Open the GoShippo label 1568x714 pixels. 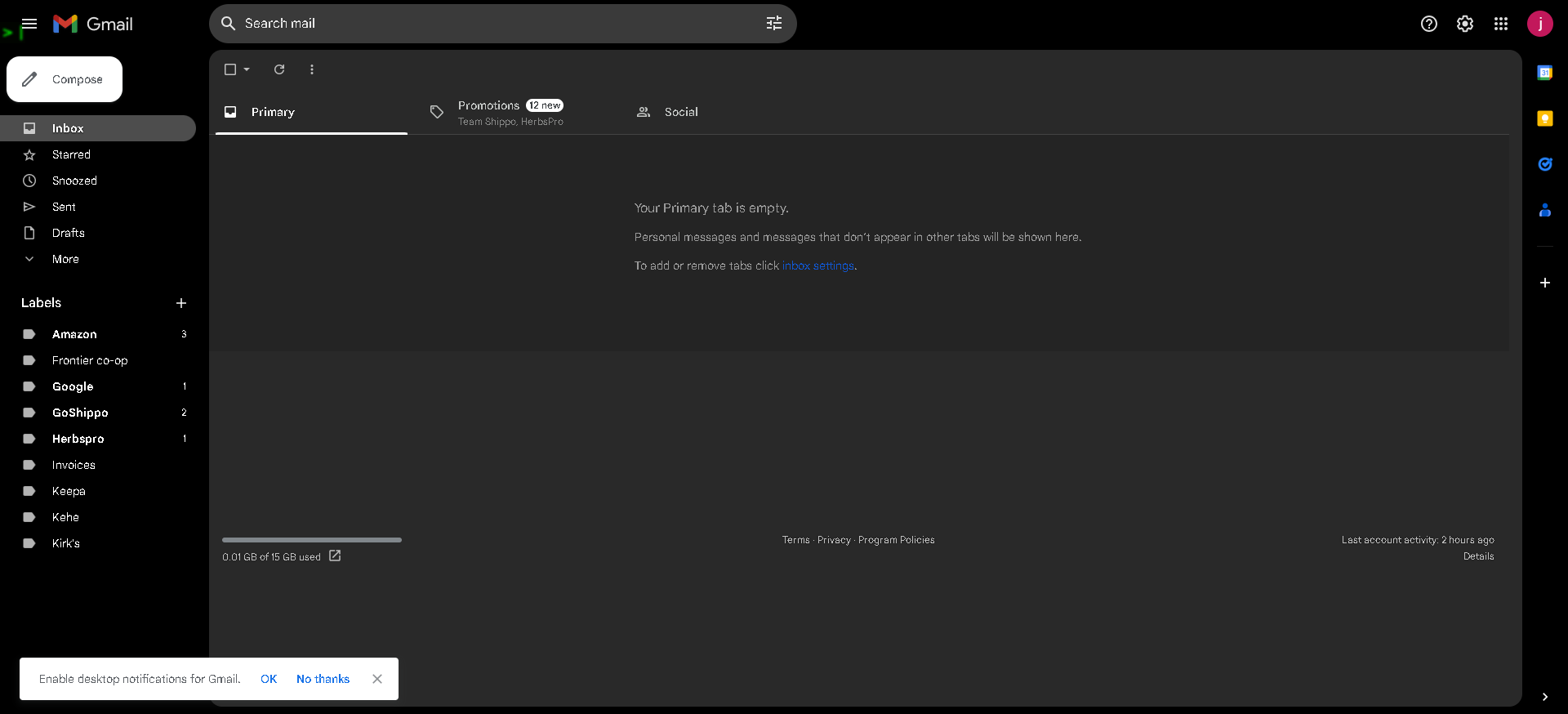[x=98, y=413]
